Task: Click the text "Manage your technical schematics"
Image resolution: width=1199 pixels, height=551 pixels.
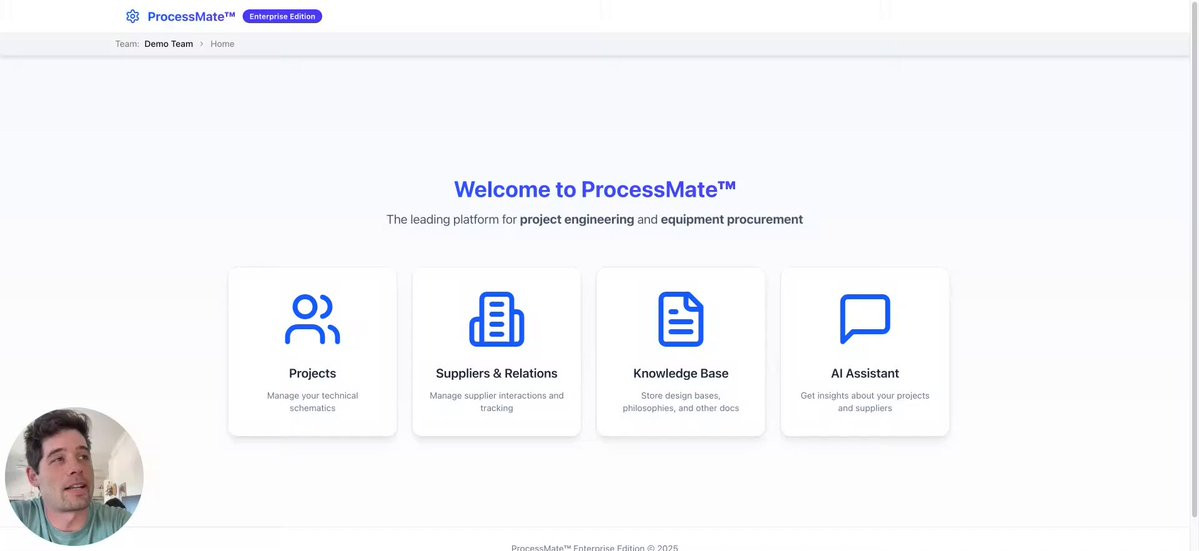Action: click(312, 402)
